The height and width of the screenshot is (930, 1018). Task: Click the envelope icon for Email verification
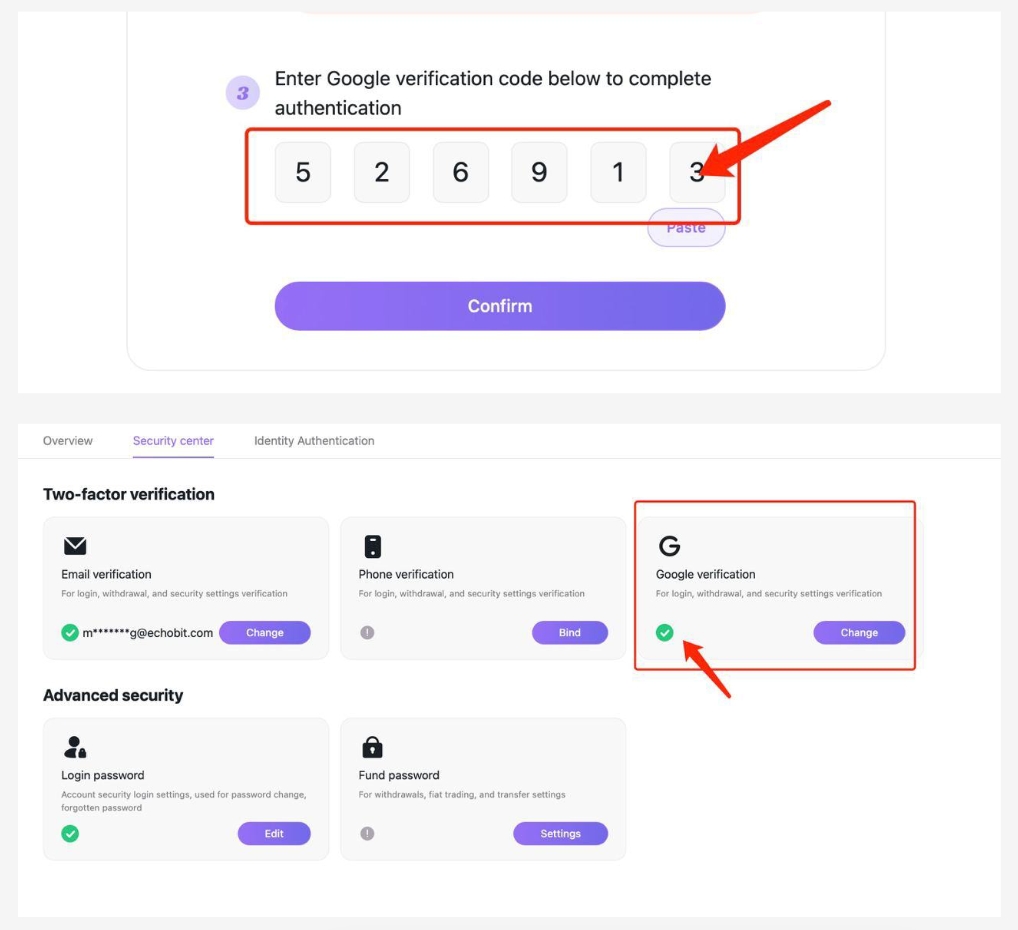(75, 546)
